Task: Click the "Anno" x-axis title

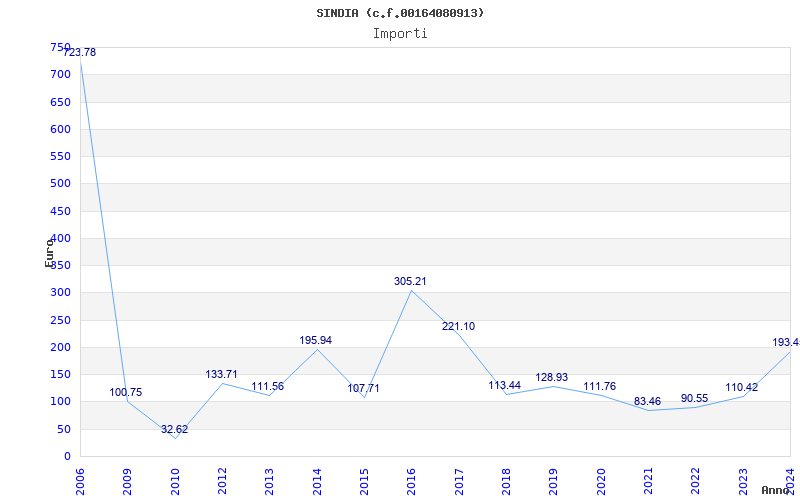Action: tap(777, 490)
